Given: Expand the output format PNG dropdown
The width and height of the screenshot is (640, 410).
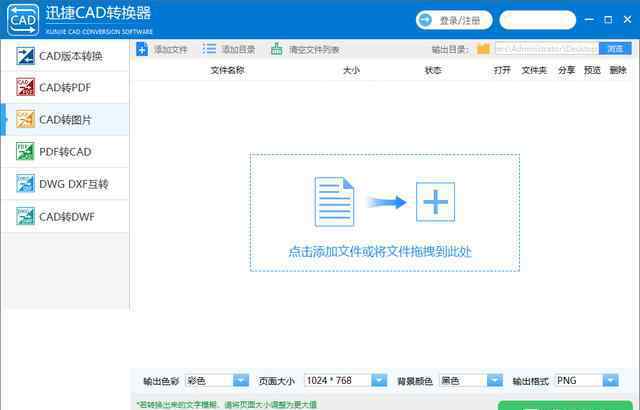Looking at the screenshot, I should (610, 380).
